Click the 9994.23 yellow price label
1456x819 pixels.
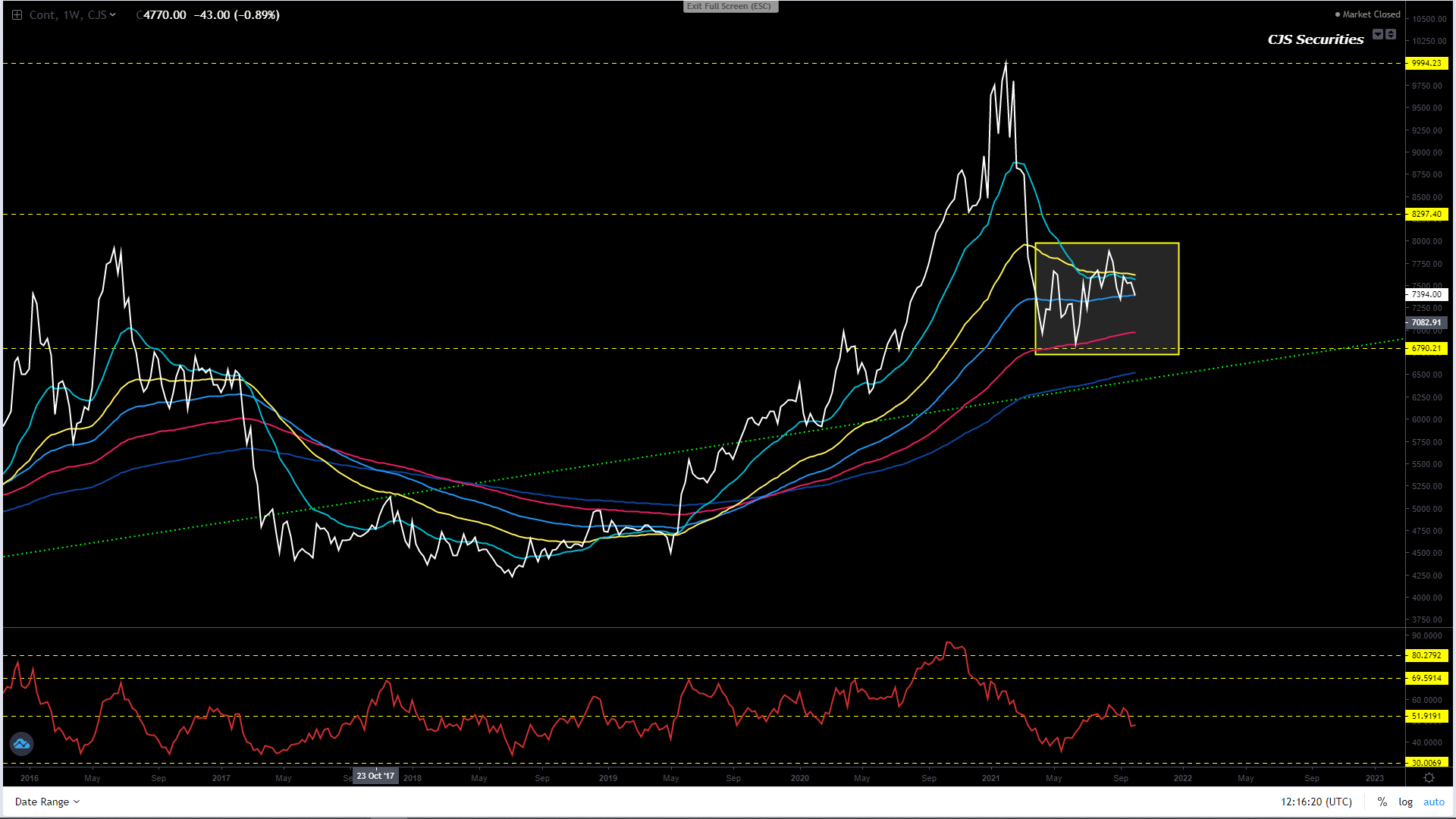(1426, 64)
